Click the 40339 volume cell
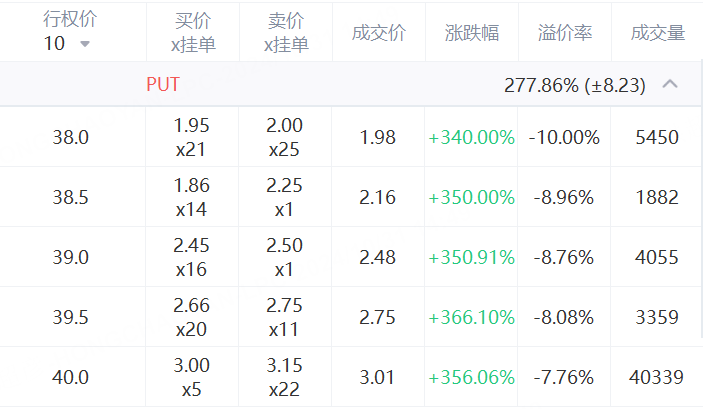Screen dimensions: 703x409 657,377
